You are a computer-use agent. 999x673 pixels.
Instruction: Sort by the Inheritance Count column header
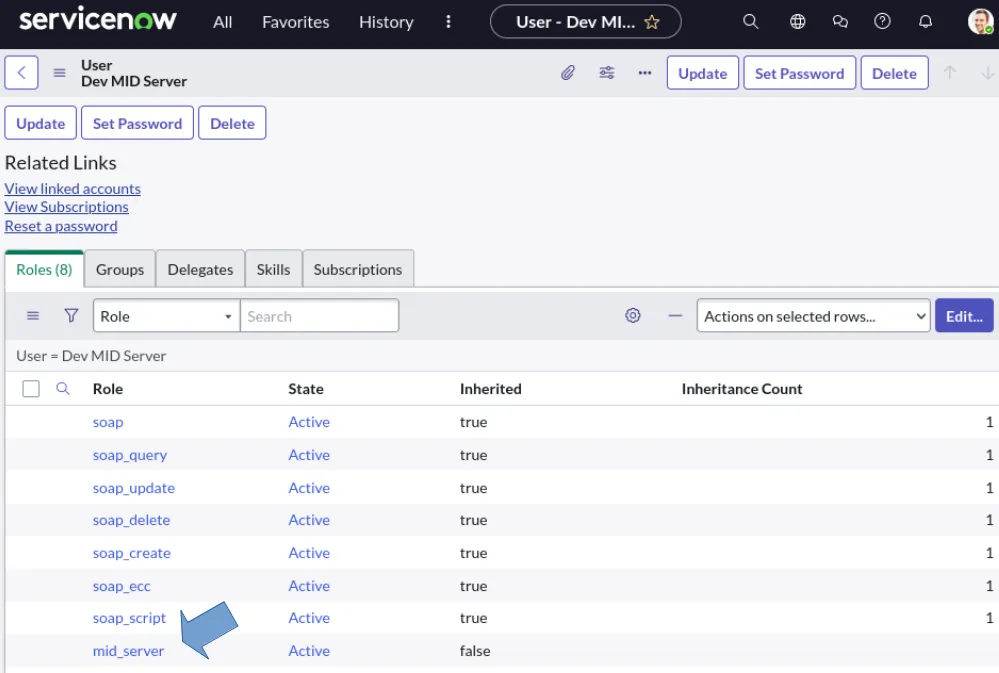pos(742,389)
